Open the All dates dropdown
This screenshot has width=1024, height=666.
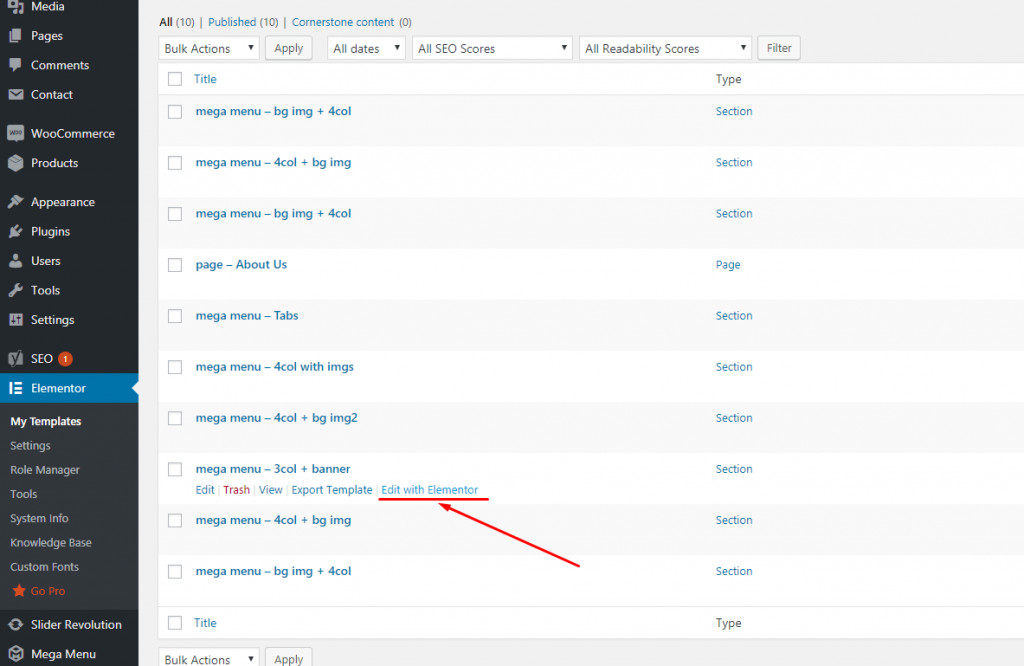366,48
